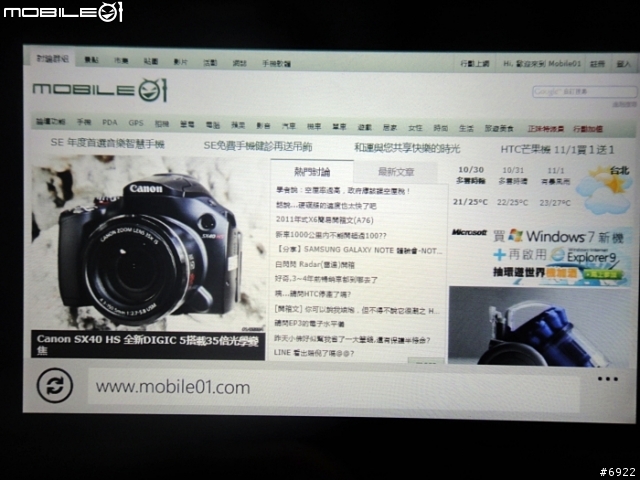640x480 pixels.
Task: Open the LINE discussion thread
Action: click(314, 353)
